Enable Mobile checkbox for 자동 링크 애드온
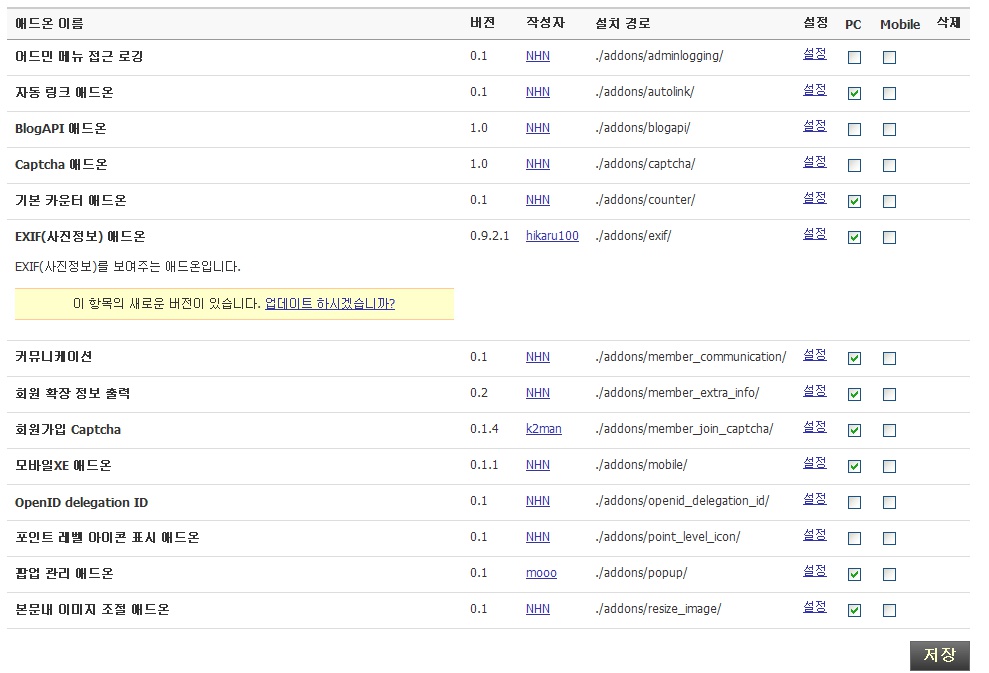This screenshot has height=673, width=989. pyautogui.click(x=889, y=93)
